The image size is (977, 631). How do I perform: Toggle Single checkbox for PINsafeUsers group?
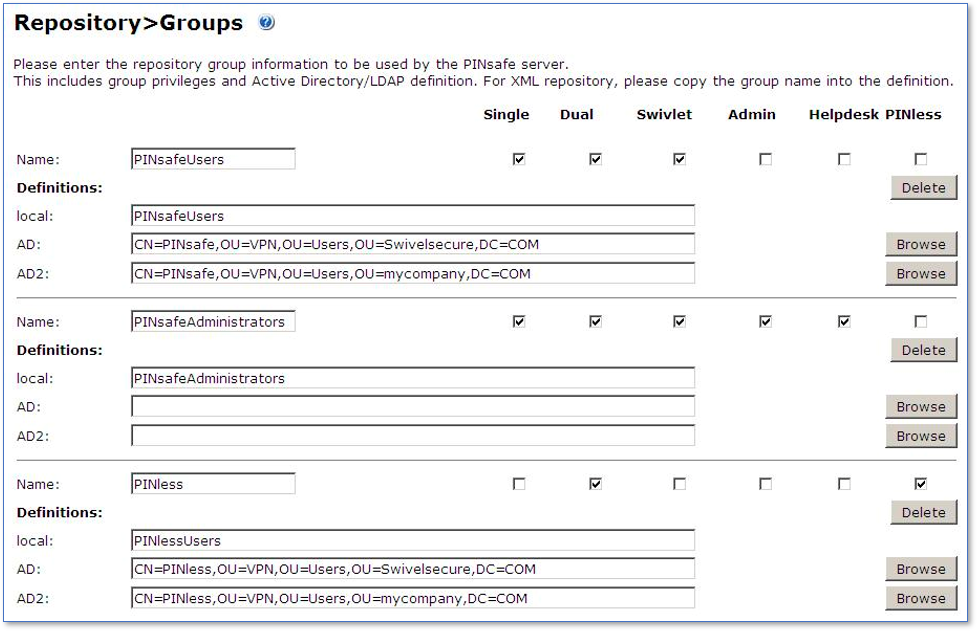(519, 159)
